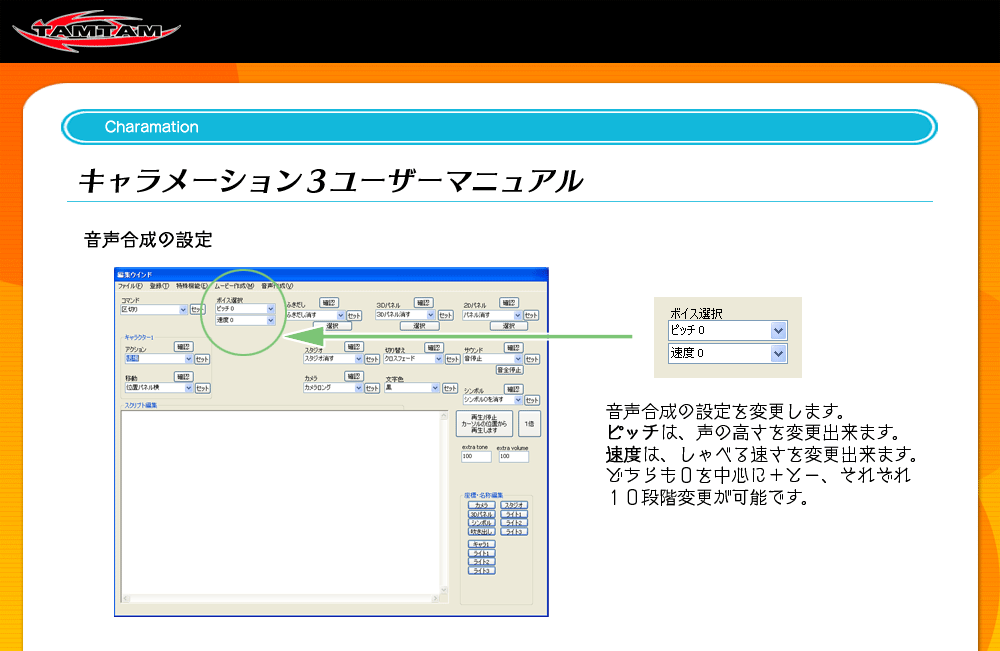The height and width of the screenshot is (651, 1000).
Task: Click 確認 button beside 切り替え label
Action: pyautogui.click(x=434, y=347)
